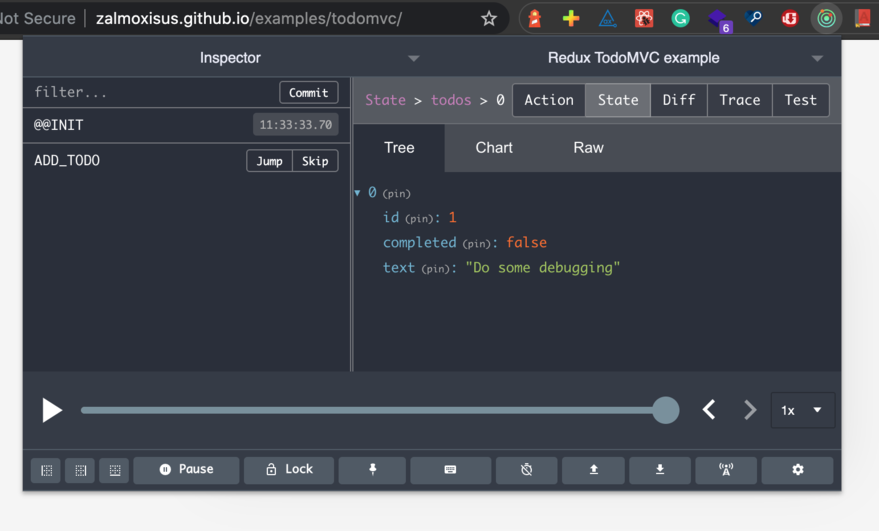
Task: Open the red book extension icon
Action: [x=862, y=19]
